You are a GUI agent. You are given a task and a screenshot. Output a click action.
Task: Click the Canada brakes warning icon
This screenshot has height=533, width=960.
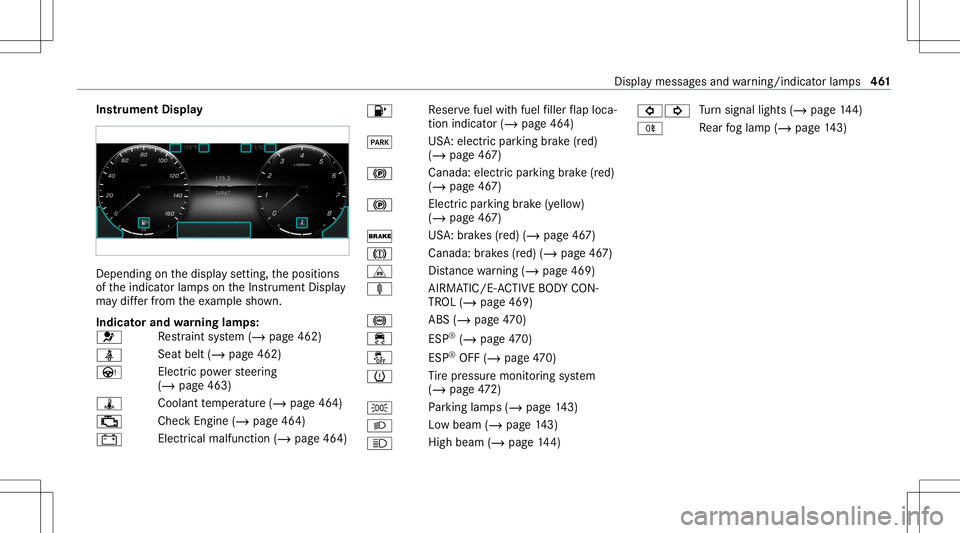pyautogui.click(x=380, y=254)
